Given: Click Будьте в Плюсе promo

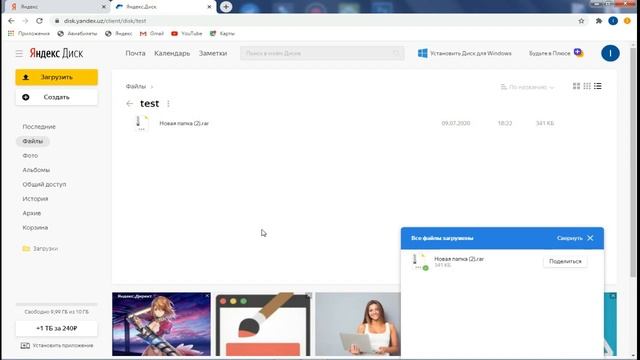Looking at the screenshot, I should coord(556,53).
